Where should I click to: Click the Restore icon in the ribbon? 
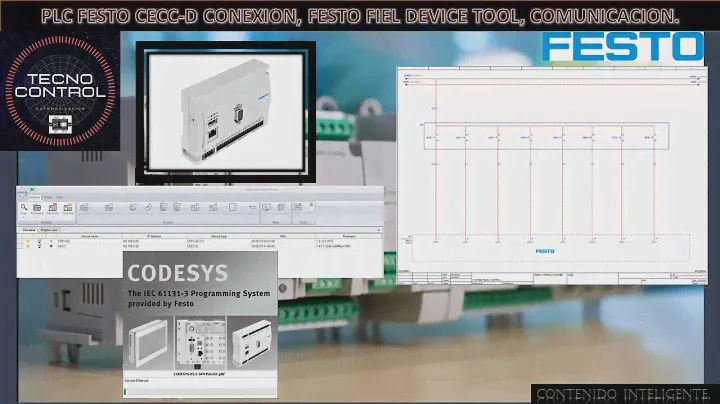coord(67,208)
